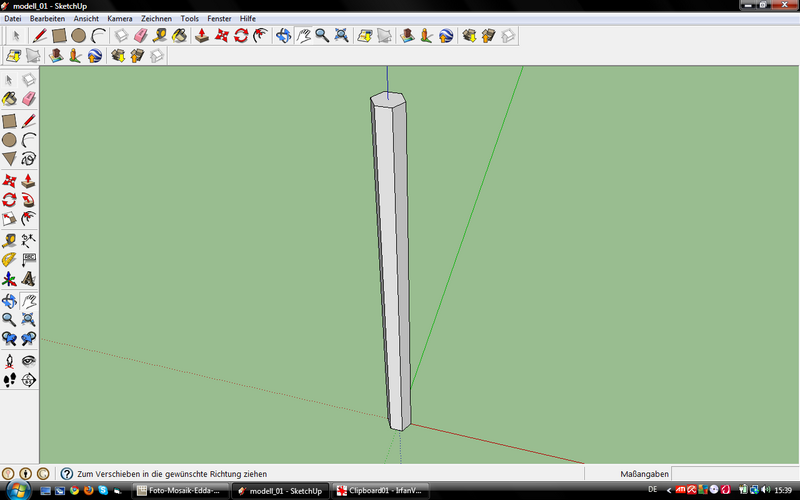Select the Freehand drawing tool
This screenshot has width=800, height=500.
point(29,159)
